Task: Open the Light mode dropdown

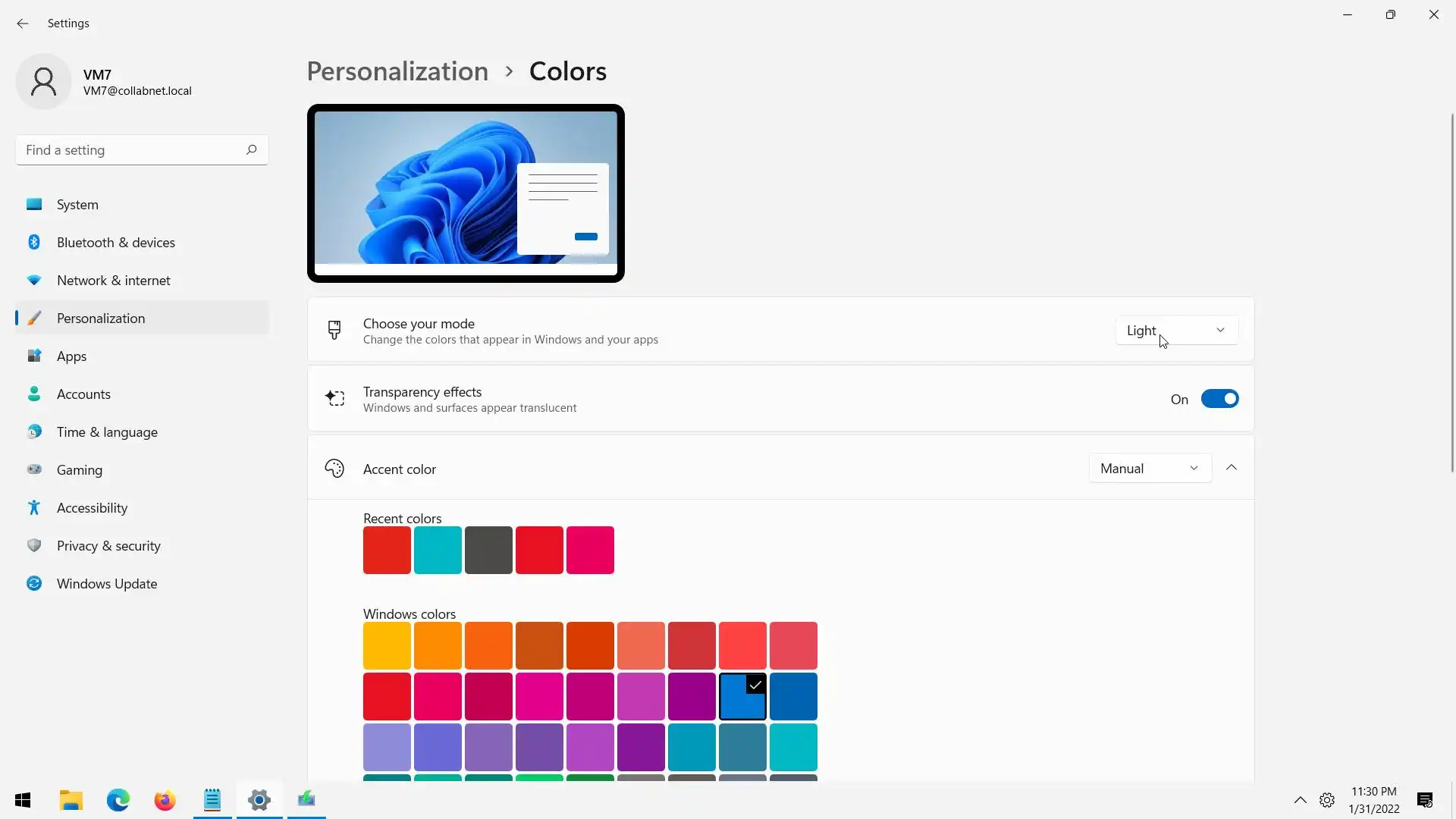Action: (1175, 331)
